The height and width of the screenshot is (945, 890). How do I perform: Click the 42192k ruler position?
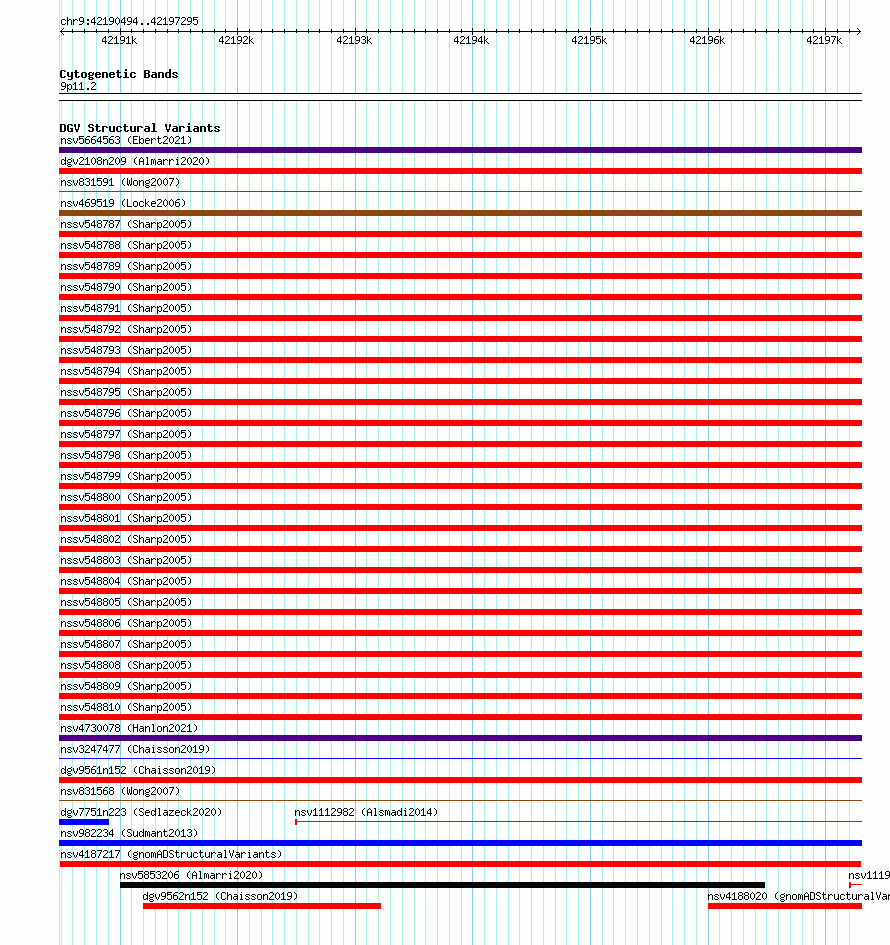pos(236,40)
